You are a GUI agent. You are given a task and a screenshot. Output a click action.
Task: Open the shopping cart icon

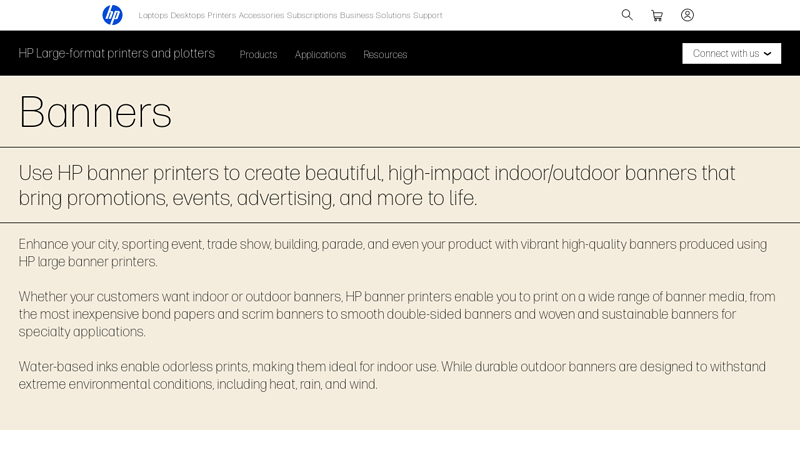pos(657,15)
